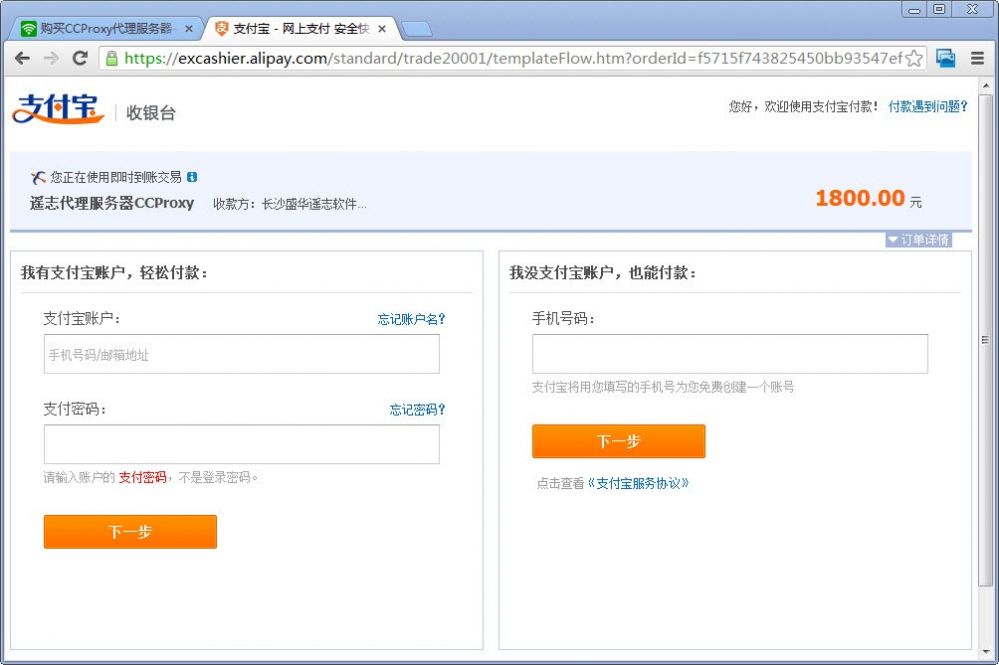Click the 忘记密码? link
The width and height of the screenshot is (999, 665).
click(417, 410)
